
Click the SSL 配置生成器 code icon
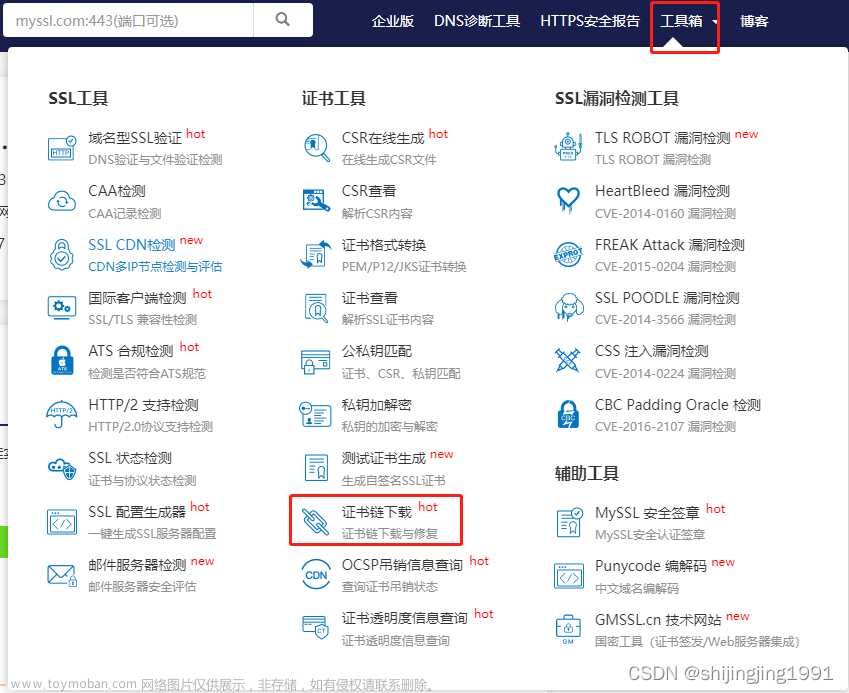click(x=62, y=522)
